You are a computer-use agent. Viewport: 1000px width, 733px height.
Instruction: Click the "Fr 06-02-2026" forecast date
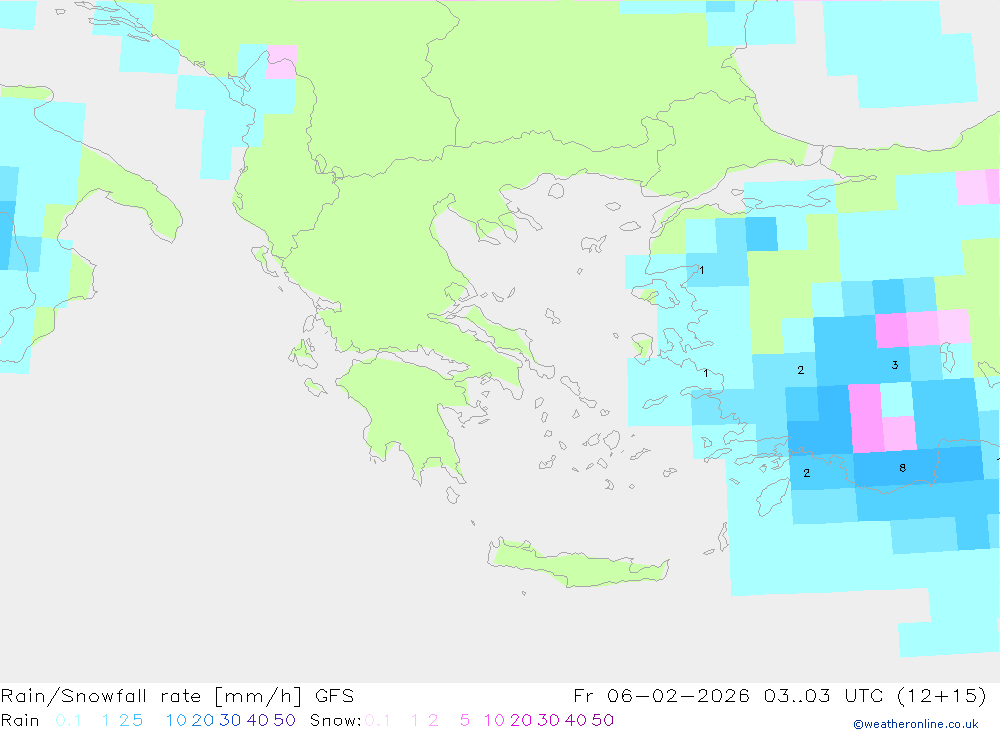click(662, 695)
